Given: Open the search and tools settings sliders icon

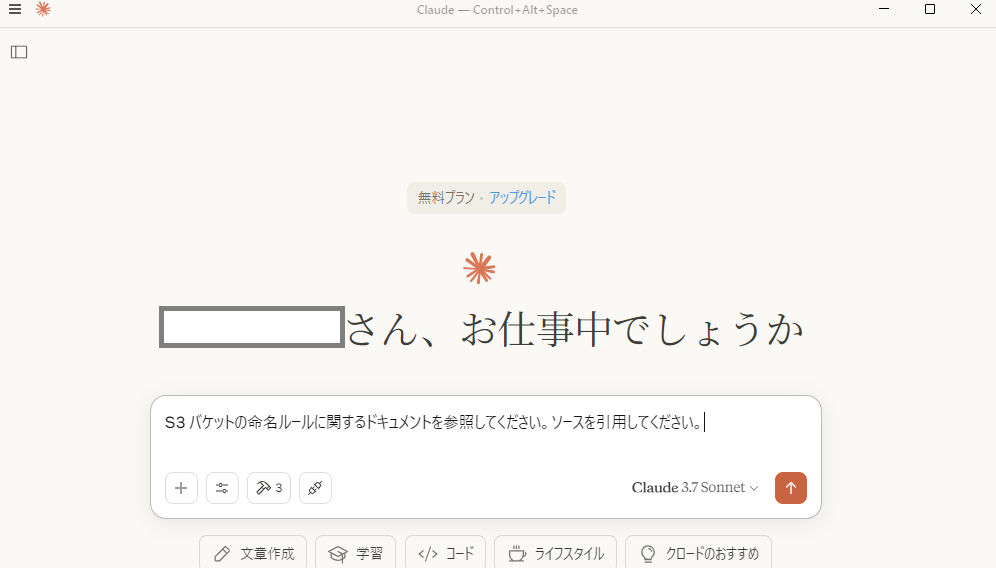Looking at the screenshot, I should [222, 488].
